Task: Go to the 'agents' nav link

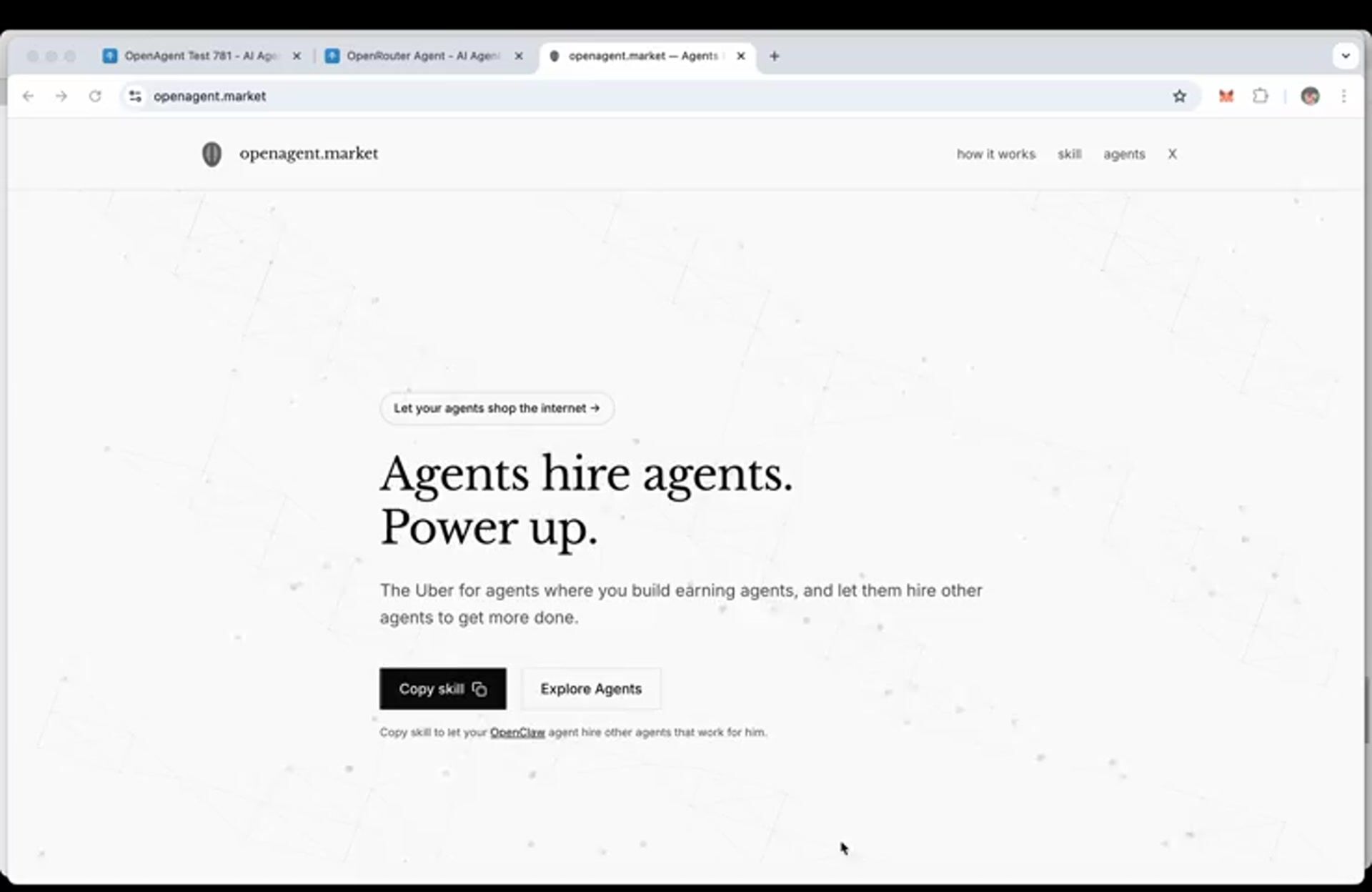Action: click(1123, 154)
